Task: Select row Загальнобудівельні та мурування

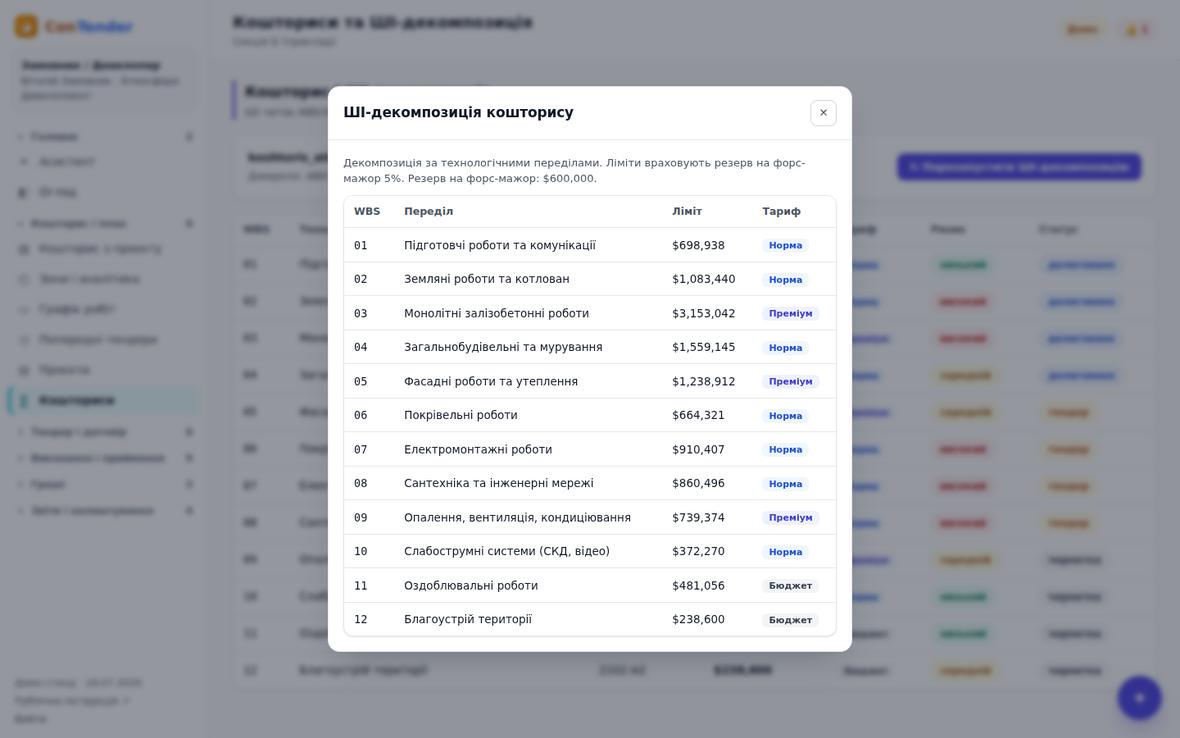Action: tap(590, 347)
